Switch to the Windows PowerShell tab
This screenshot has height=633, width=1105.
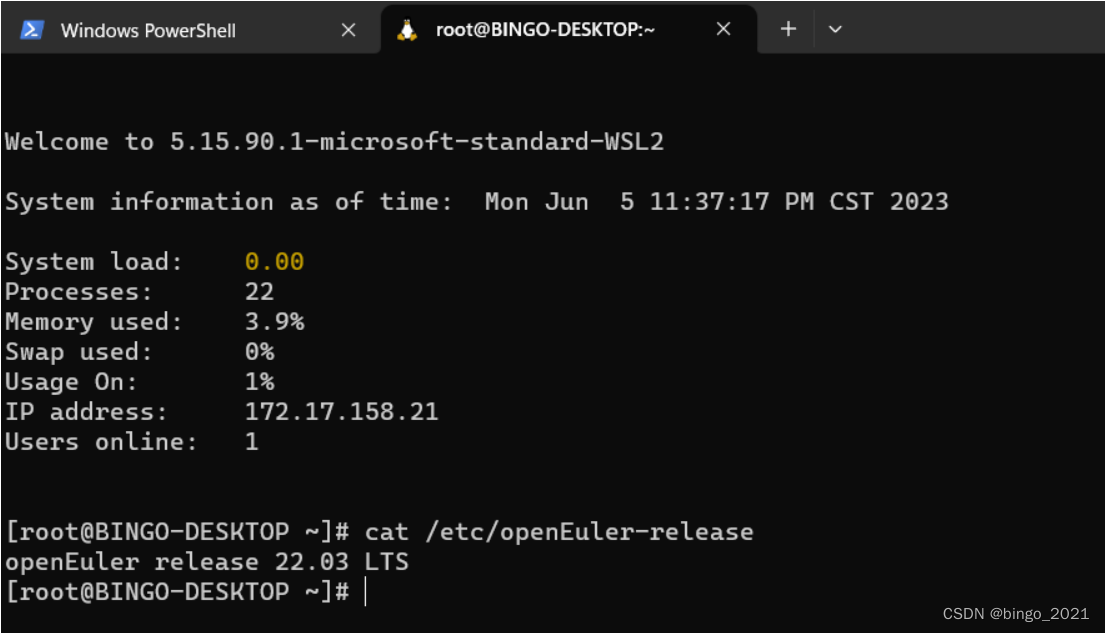(150, 30)
